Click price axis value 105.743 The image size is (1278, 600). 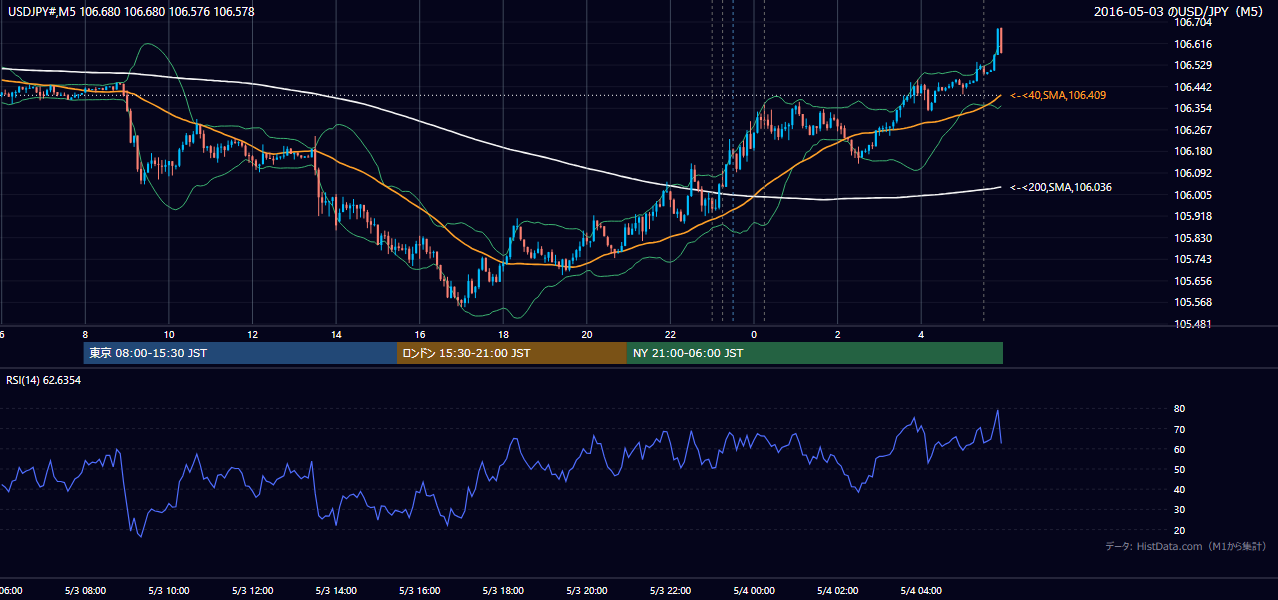[x=1194, y=259]
